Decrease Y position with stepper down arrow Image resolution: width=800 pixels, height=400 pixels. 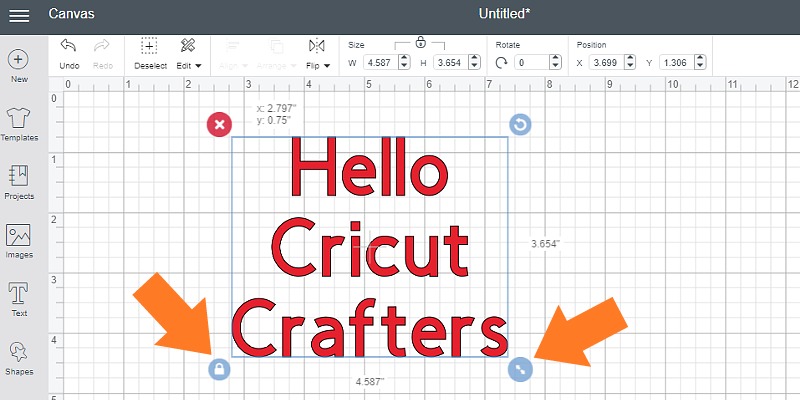[x=701, y=66]
